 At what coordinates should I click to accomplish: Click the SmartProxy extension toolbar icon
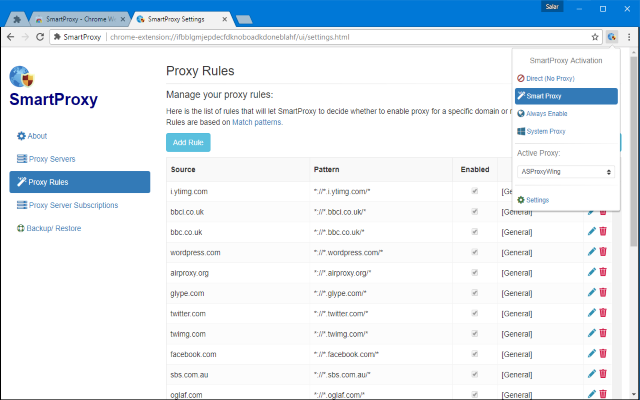(x=611, y=37)
